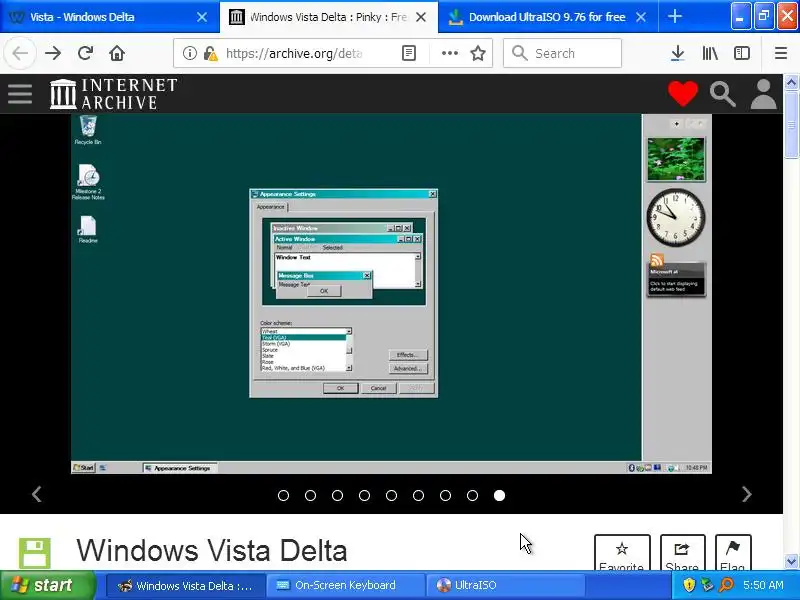Toggle the sidebar view icon

(742, 53)
